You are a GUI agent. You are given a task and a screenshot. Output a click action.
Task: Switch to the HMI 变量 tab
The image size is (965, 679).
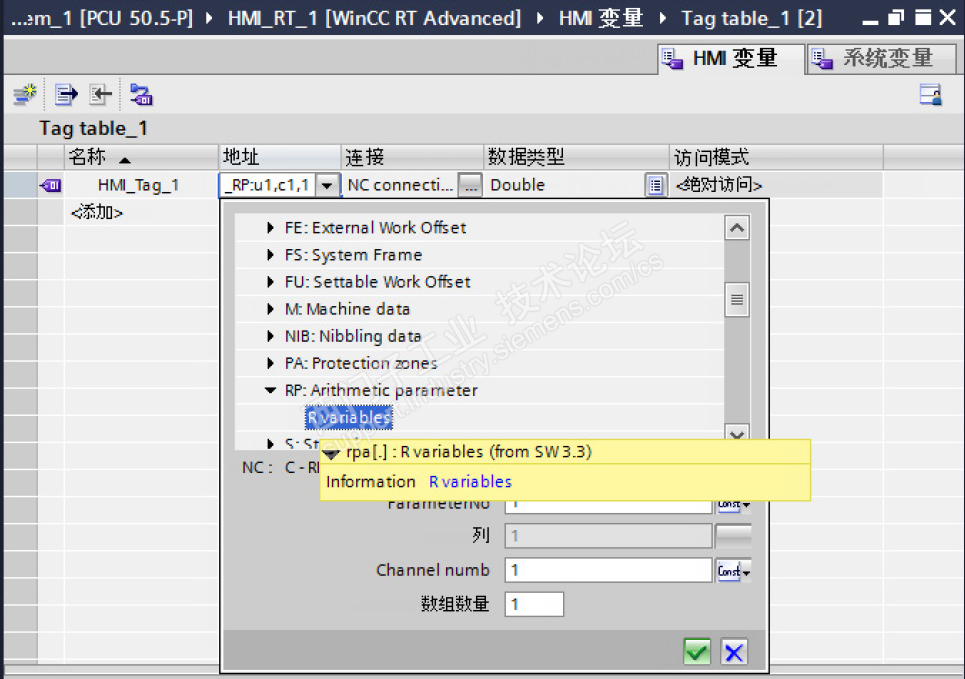click(731, 59)
